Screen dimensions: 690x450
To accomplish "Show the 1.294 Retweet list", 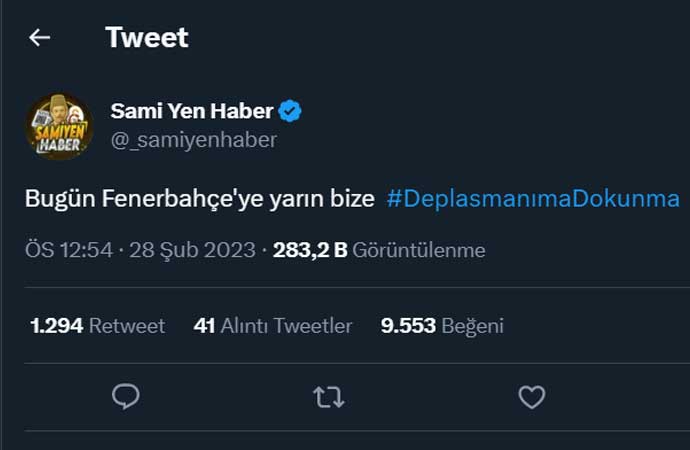I will [97, 325].
